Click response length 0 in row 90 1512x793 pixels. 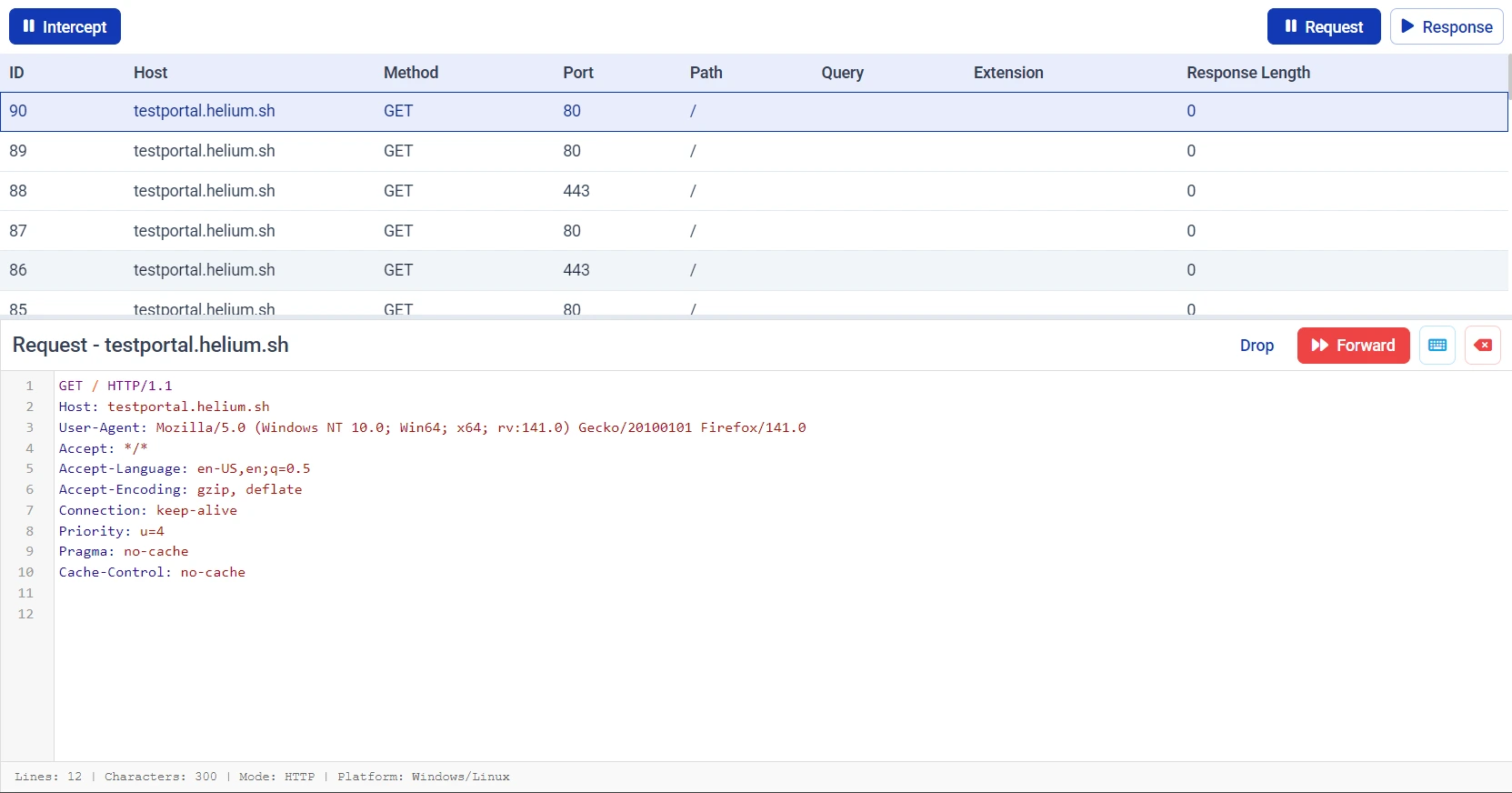pyautogui.click(x=1191, y=111)
